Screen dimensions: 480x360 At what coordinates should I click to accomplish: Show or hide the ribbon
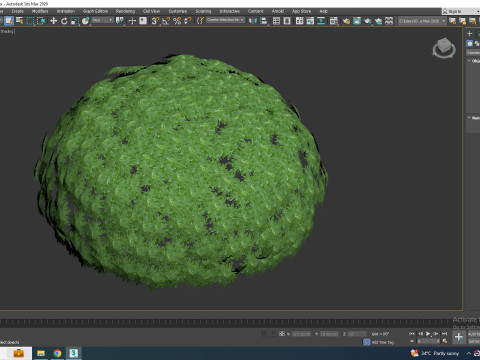[x=300, y=21]
